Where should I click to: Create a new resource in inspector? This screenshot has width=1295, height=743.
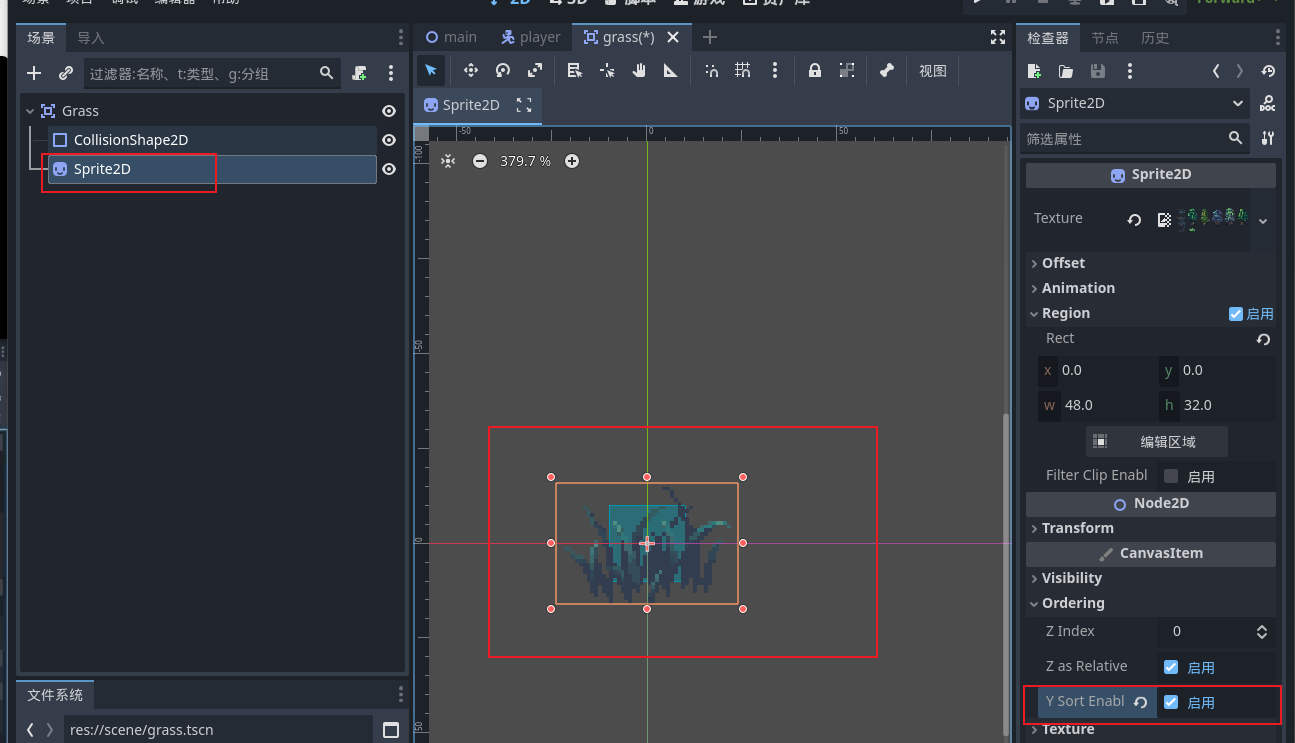point(1034,71)
